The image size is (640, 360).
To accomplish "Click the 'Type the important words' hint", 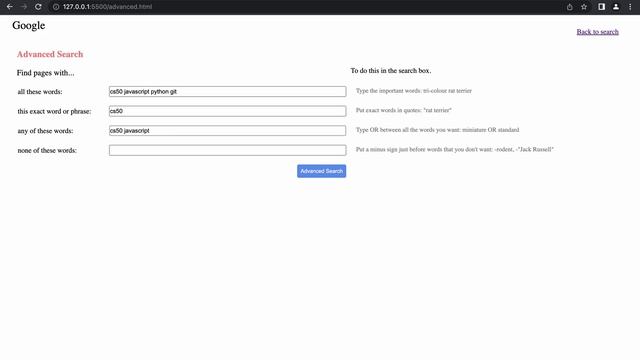I will click(413, 91).
